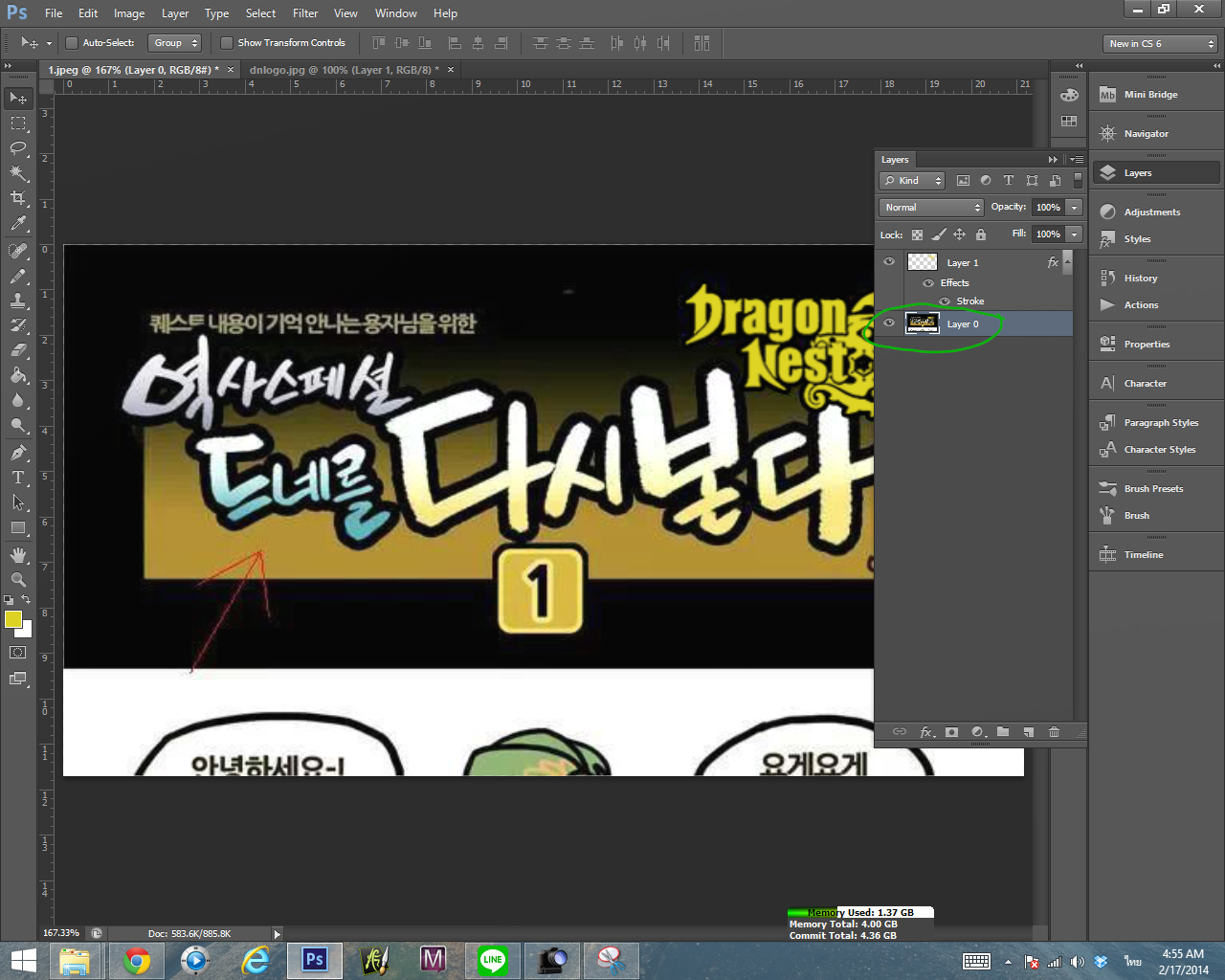The width and height of the screenshot is (1225, 980).
Task: Enable the Auto-Select checkbox
Action: click(71, 43)
